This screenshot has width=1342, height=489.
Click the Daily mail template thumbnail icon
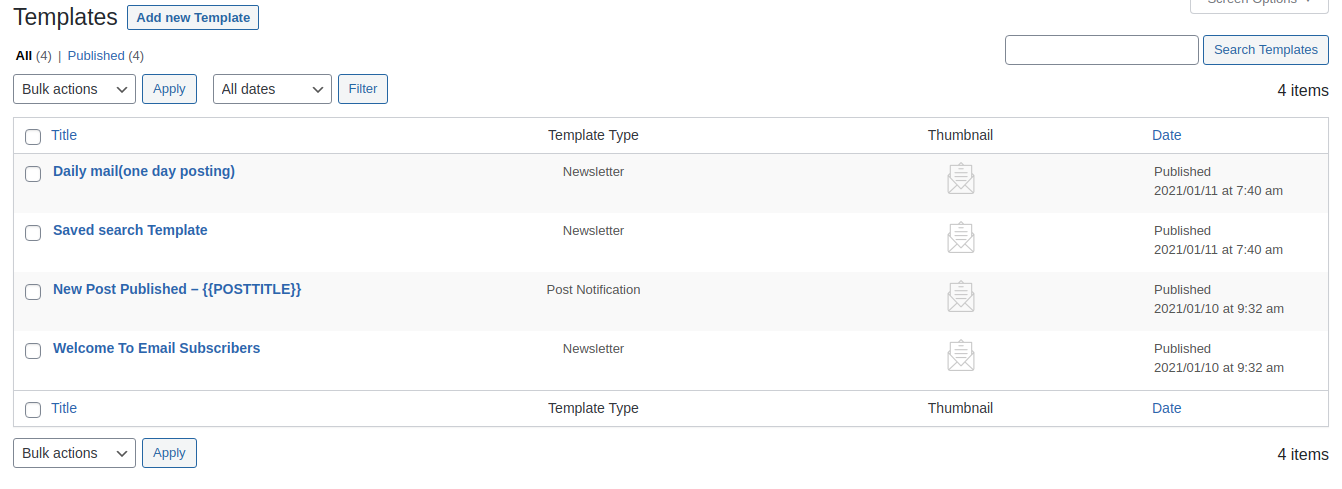961,178
